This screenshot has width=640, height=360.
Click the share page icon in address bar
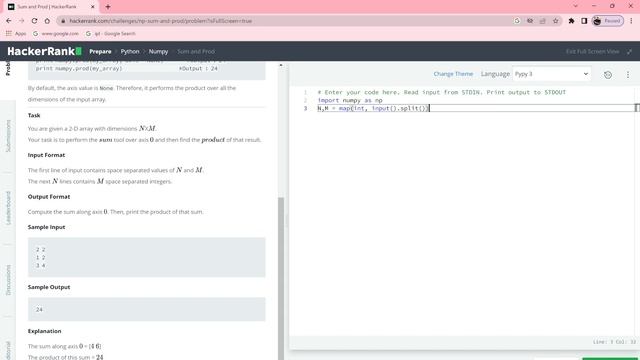tap(542, 21)
